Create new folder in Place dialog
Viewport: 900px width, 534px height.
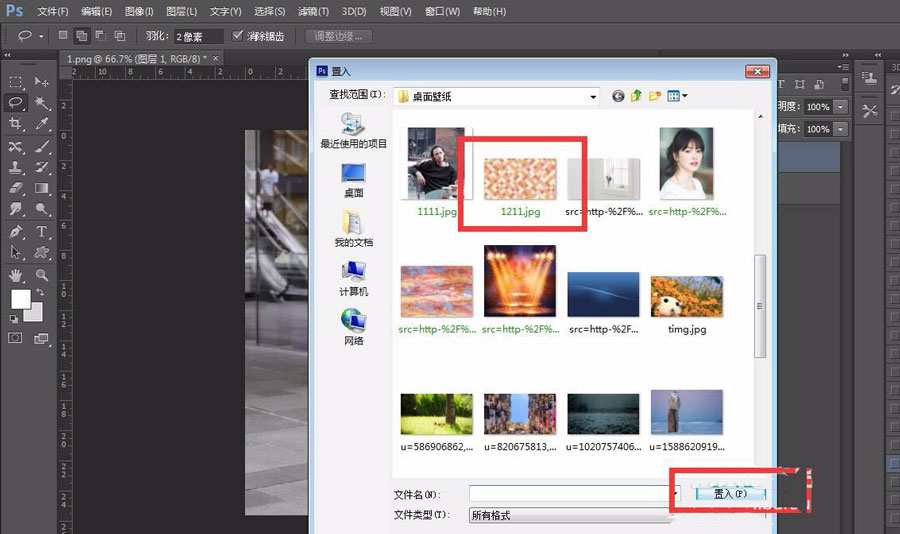tap(654, 96)
